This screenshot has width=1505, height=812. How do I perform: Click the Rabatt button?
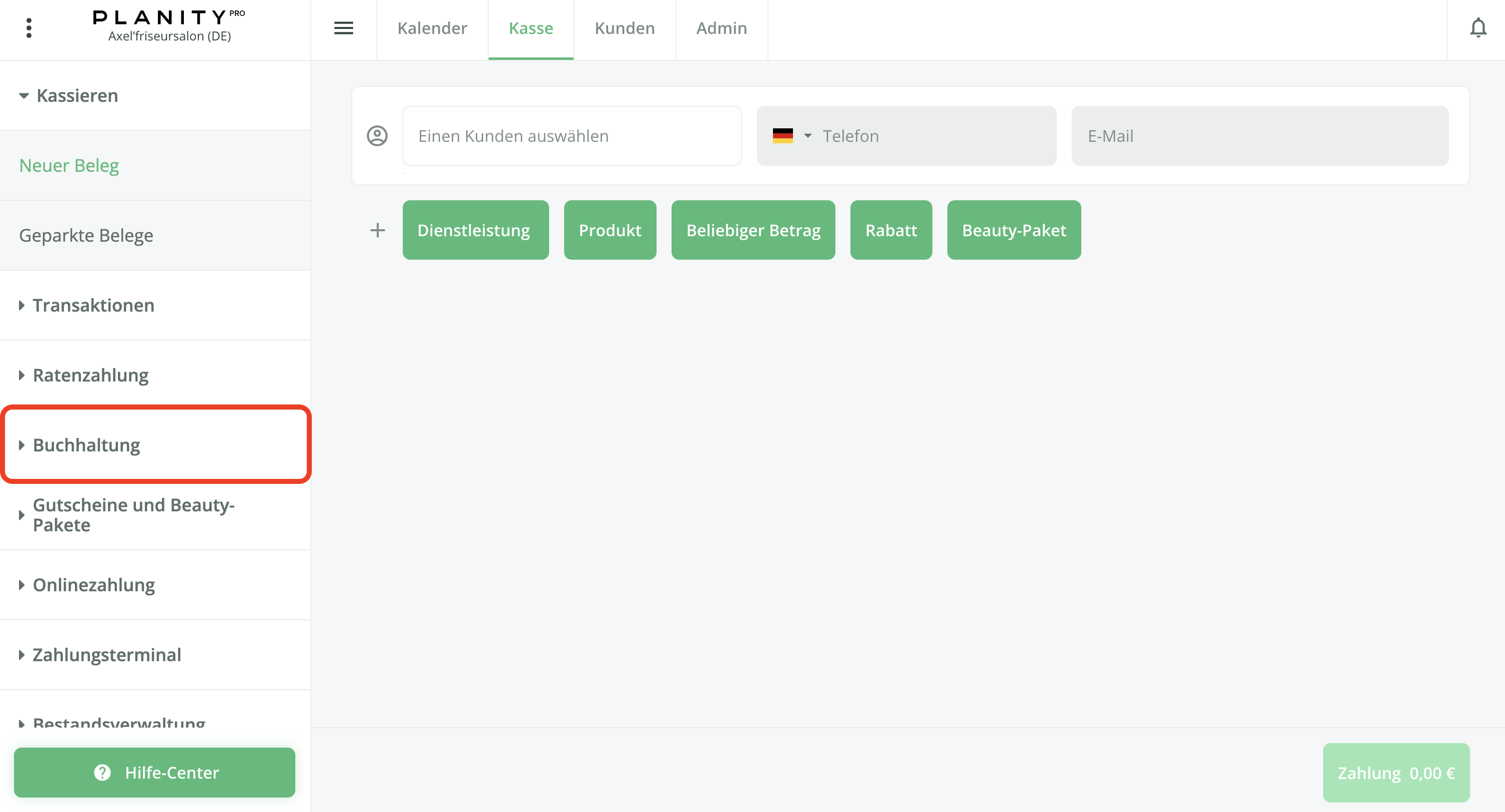890,230
